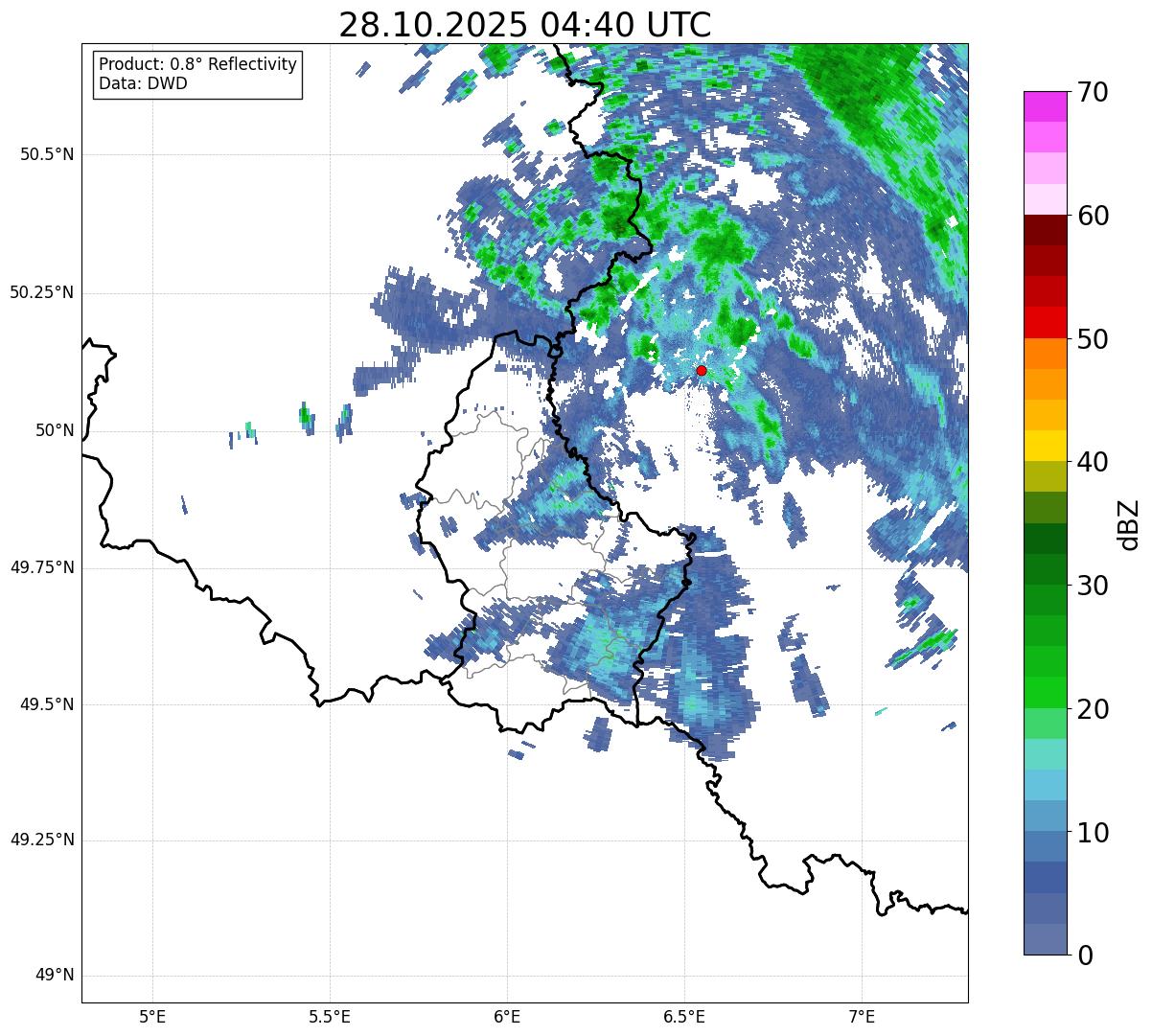Click the 50.25°N latitude label

click(41, 292)
